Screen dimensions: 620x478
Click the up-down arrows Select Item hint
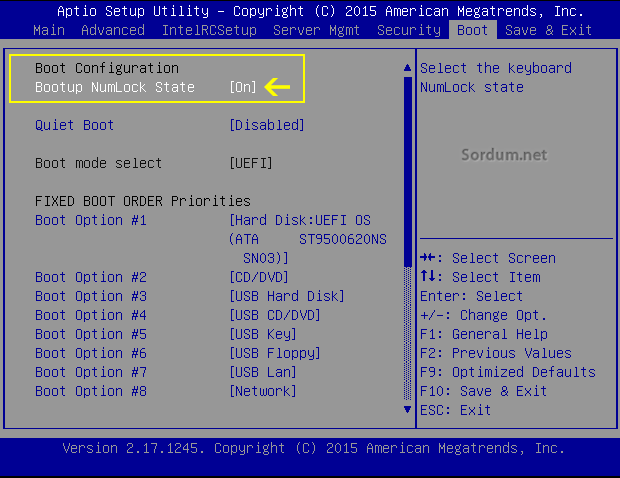pyautogui.click(x=480, y=277)
